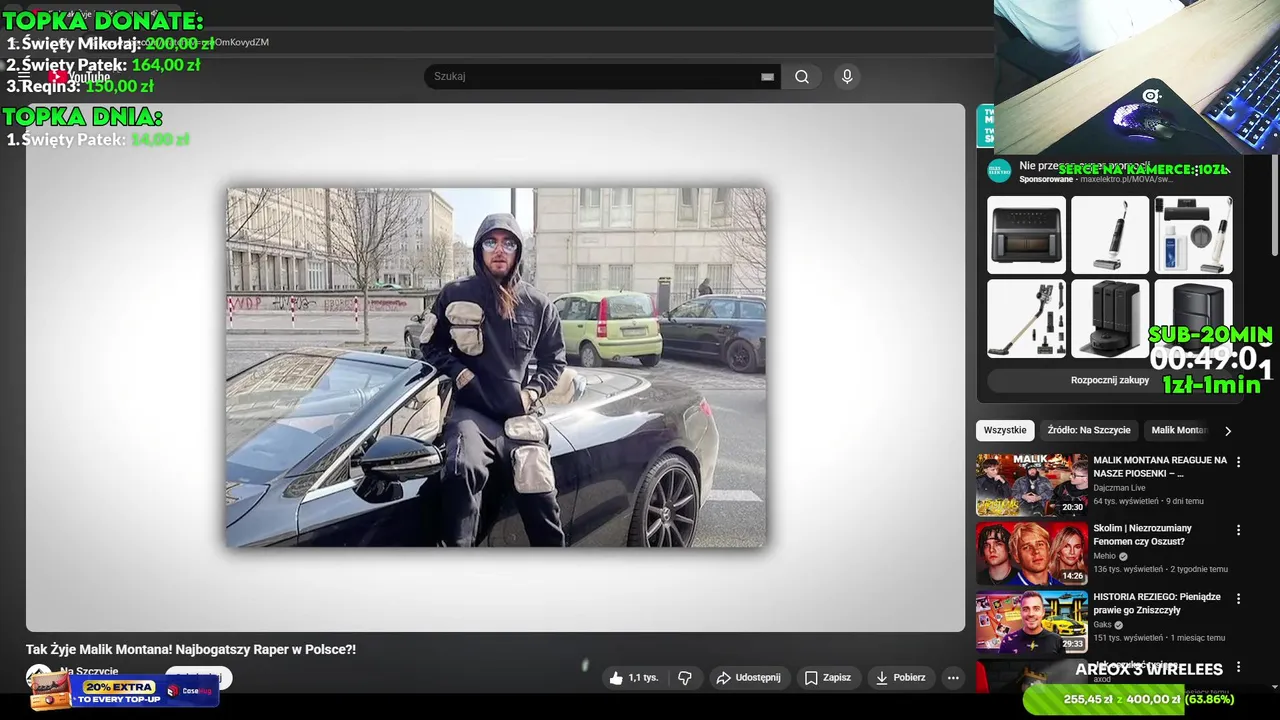The height and width of the screenshot is (720, 1280).
Task: Open the Dajczman Live channel name
Action: [1119, 488]
